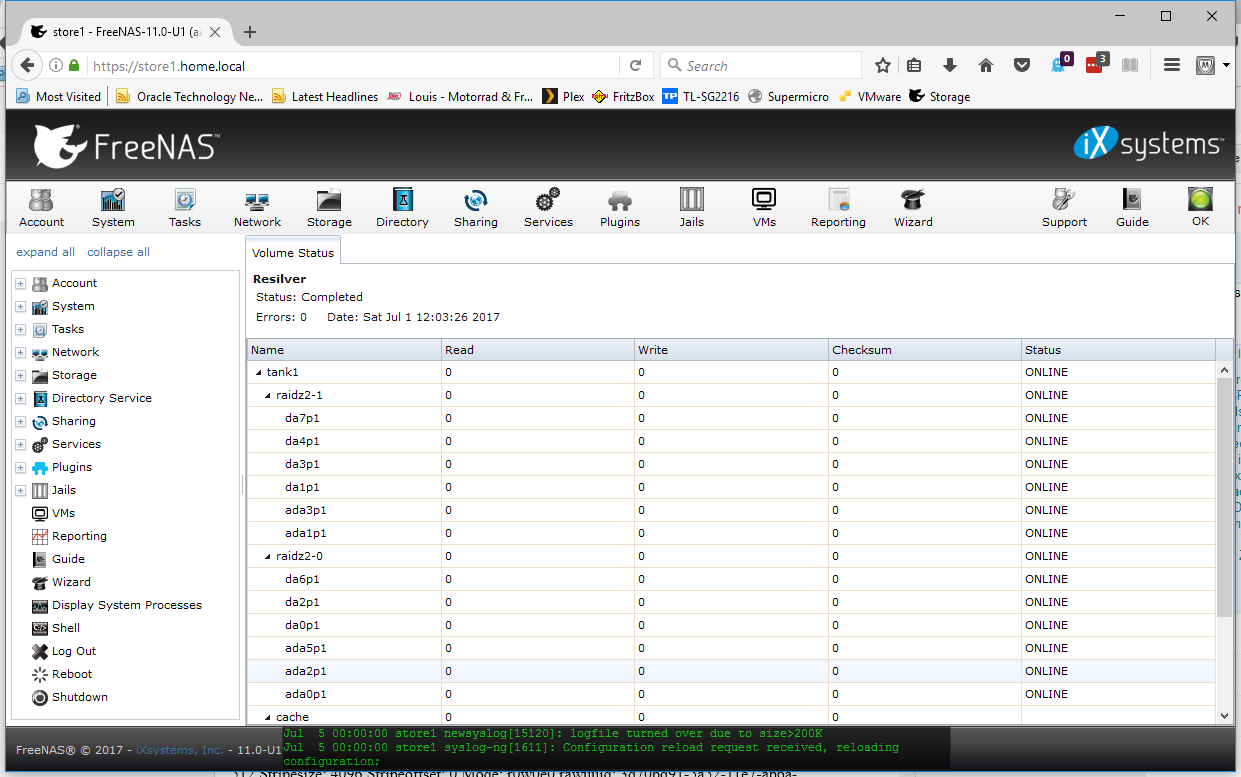Open the Firefox menu
This screenshot has height=777, width=1241.
click(1171, 63)
